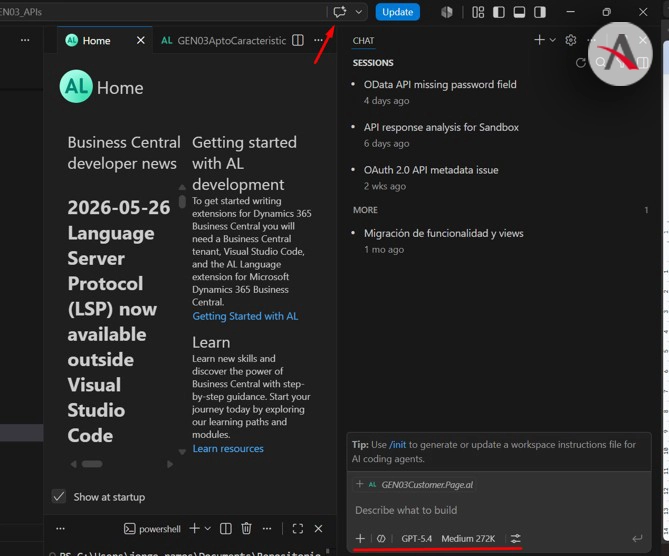Image resolution: width=669 pixels, height=556 pixels.
Task: Open the editor More Actions ellipsis
Action: click(318, 40)
